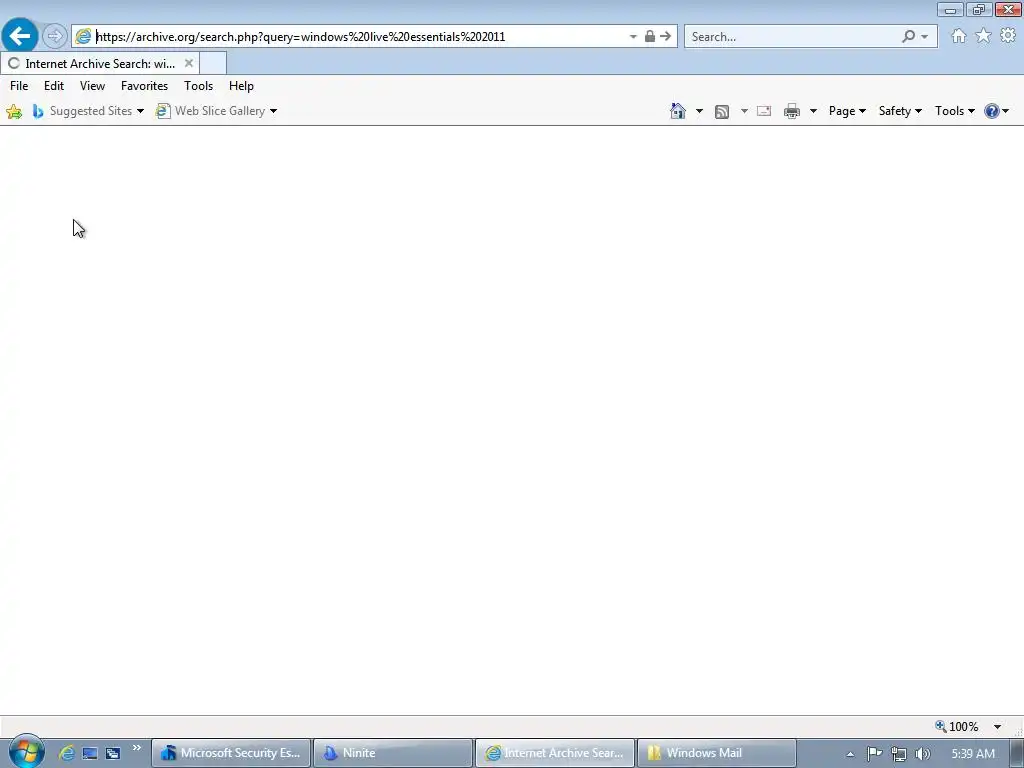The image size is (1024, 768).
Task: Add to Favorites bar star icon
Action: 14,112
